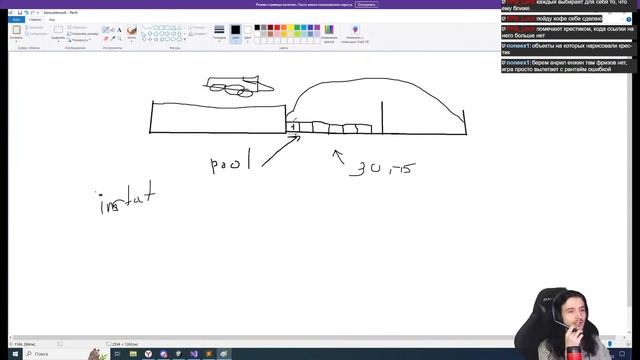Image resolution: width=640 pixels, height=360 pixels.
Task: Click the Resize command in Image group
Action: [83, 34]
